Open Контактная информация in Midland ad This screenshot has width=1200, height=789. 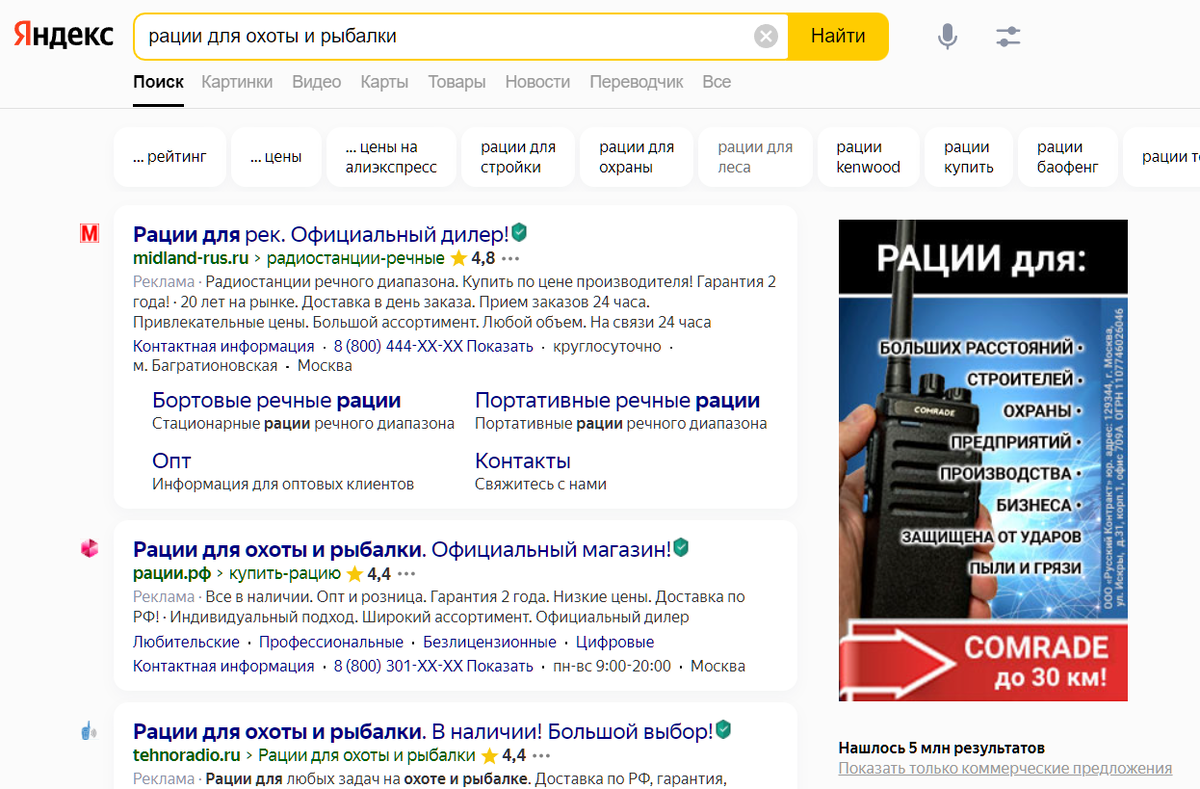pos(224,346)
